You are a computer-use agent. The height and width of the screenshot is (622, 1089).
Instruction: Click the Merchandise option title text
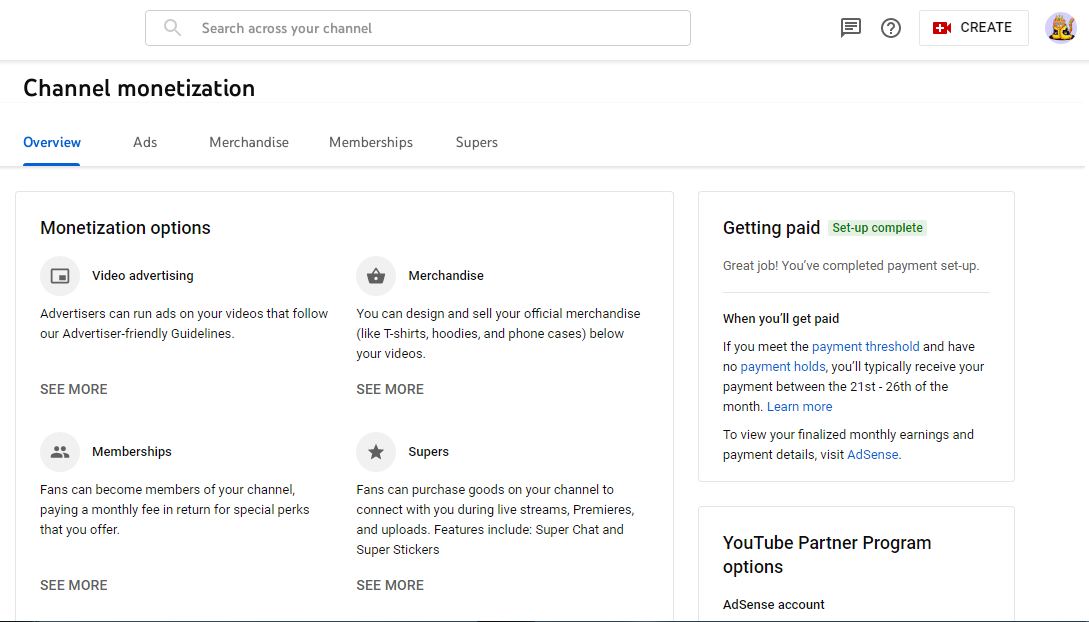(446, 276)
